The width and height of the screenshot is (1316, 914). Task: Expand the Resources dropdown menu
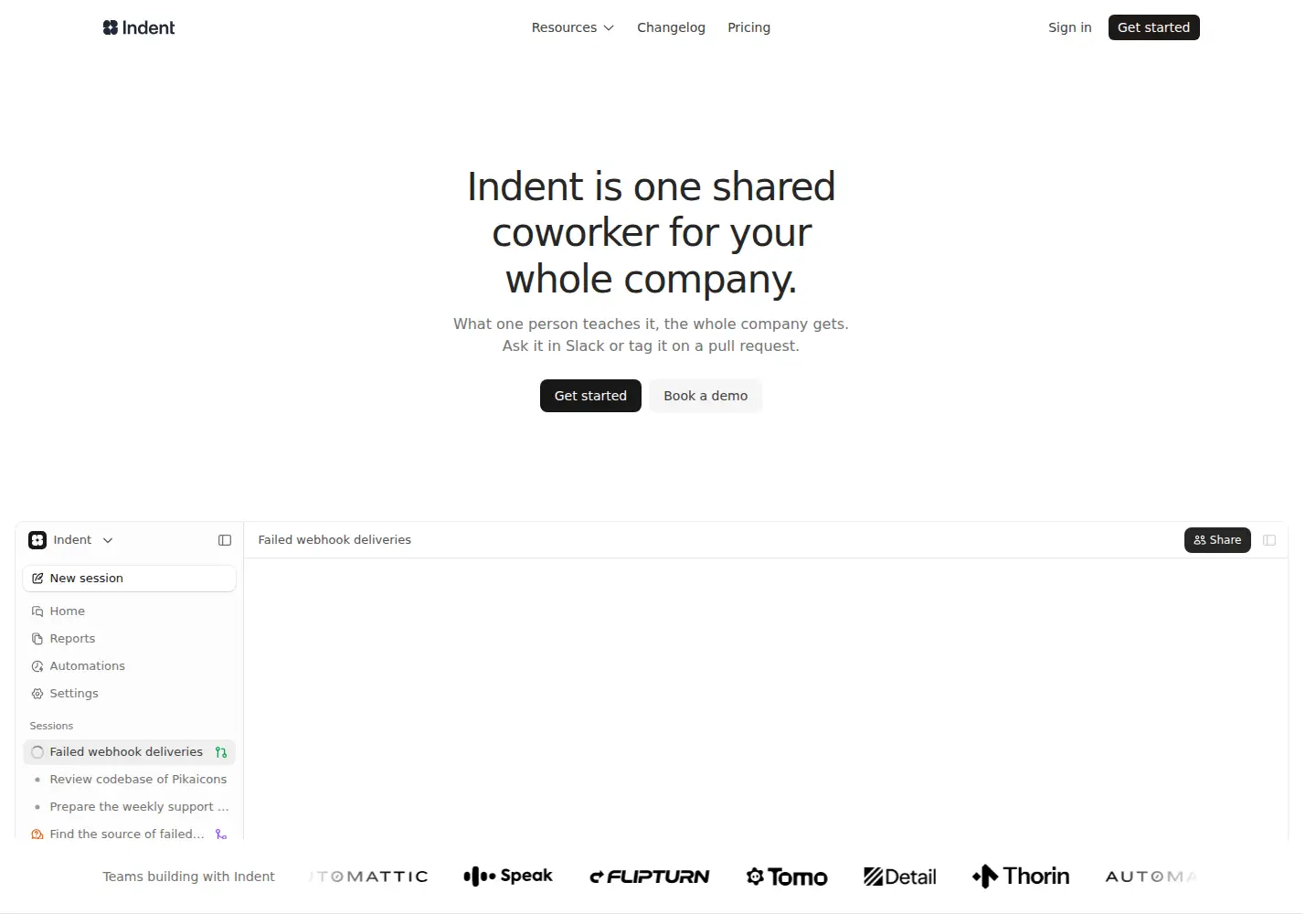coord(573,27)
